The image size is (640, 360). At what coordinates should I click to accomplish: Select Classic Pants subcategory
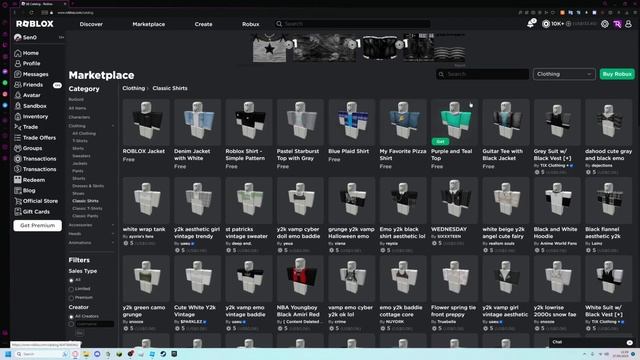(85, 216)
